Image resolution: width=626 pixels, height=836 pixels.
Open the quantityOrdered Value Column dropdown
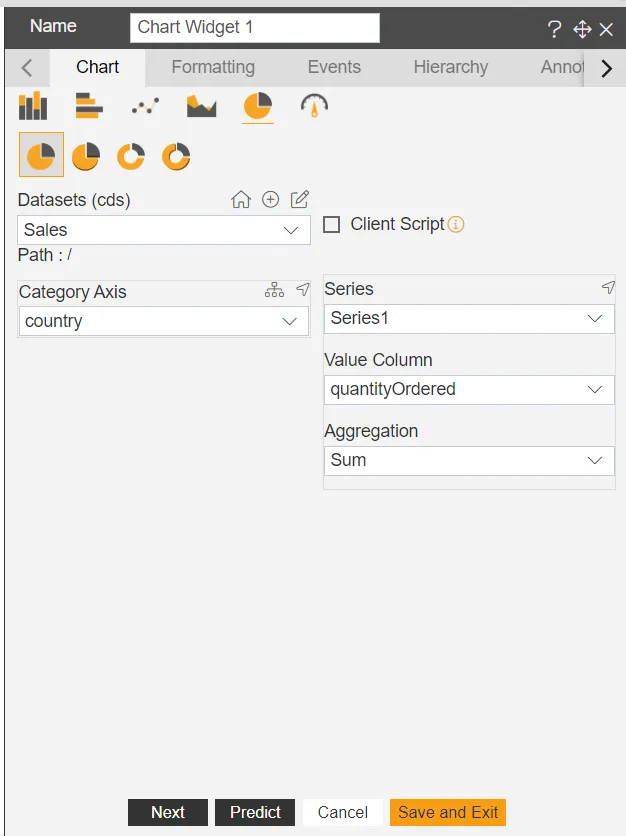click(x=469, y=390)
